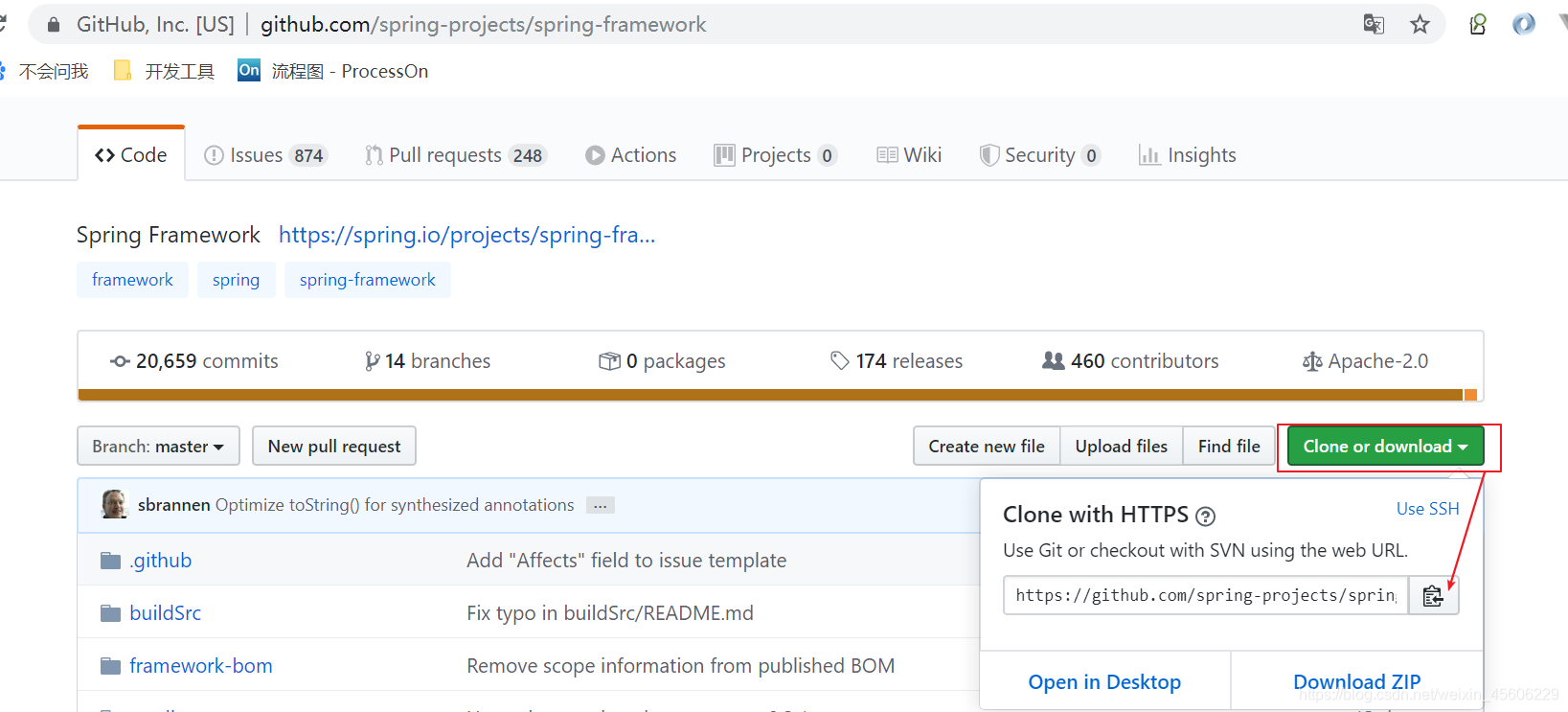
Task: Click the sbrannen avatar thumbnail
Action: (x=114, y=504)
